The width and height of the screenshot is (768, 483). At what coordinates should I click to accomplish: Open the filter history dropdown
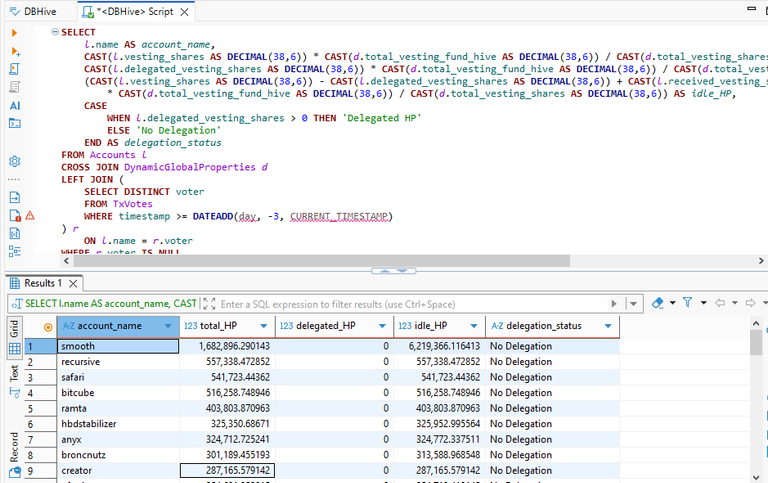coord(633,304)
